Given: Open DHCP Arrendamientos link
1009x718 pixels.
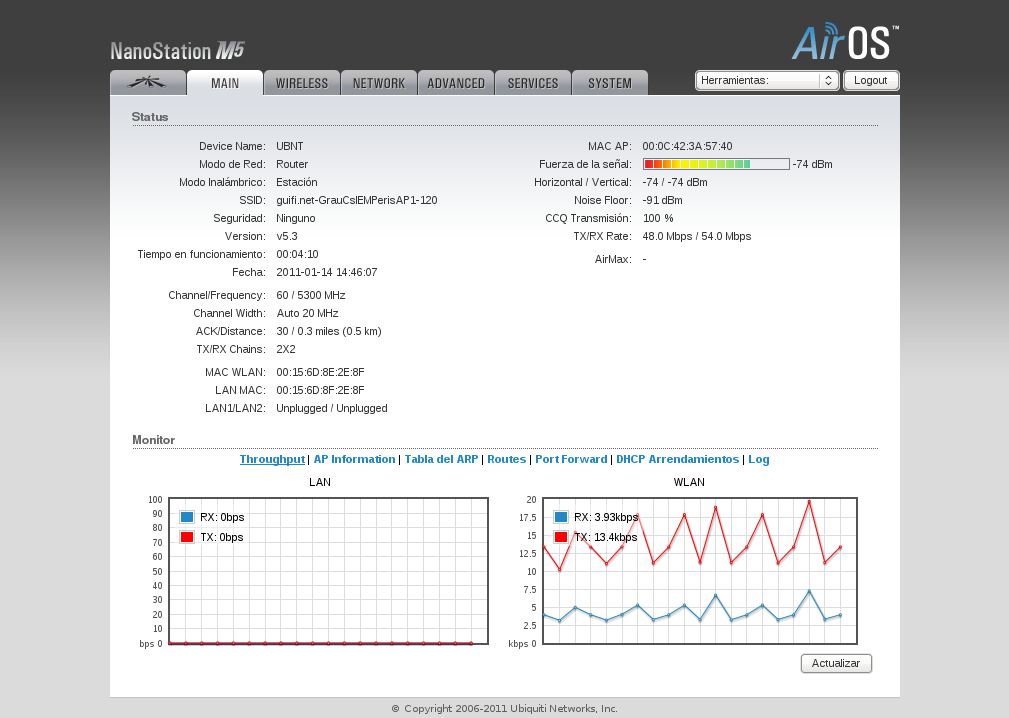Looking at the screenshot, I should tap(677, 459).
